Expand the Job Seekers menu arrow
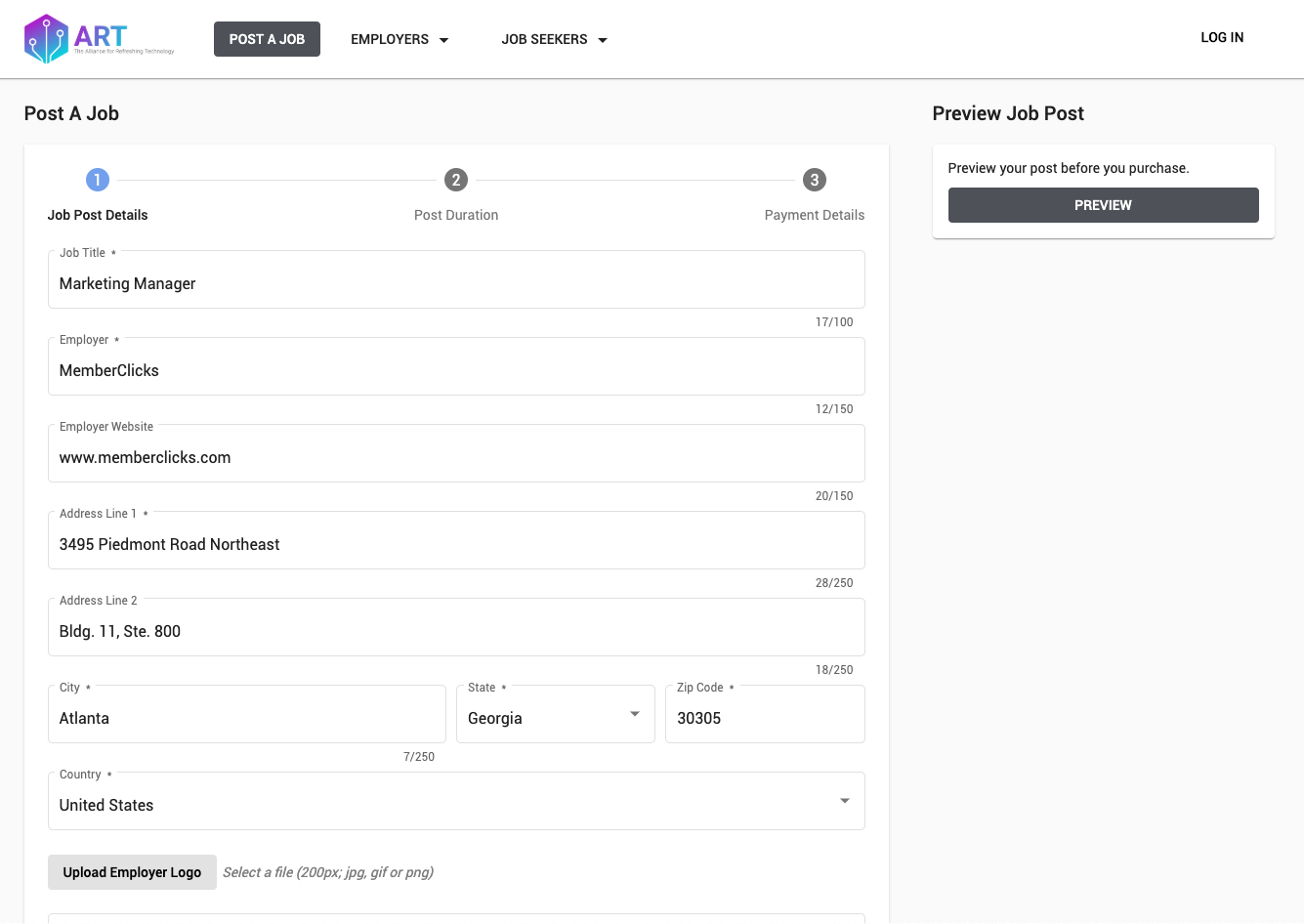 point(603,40)
